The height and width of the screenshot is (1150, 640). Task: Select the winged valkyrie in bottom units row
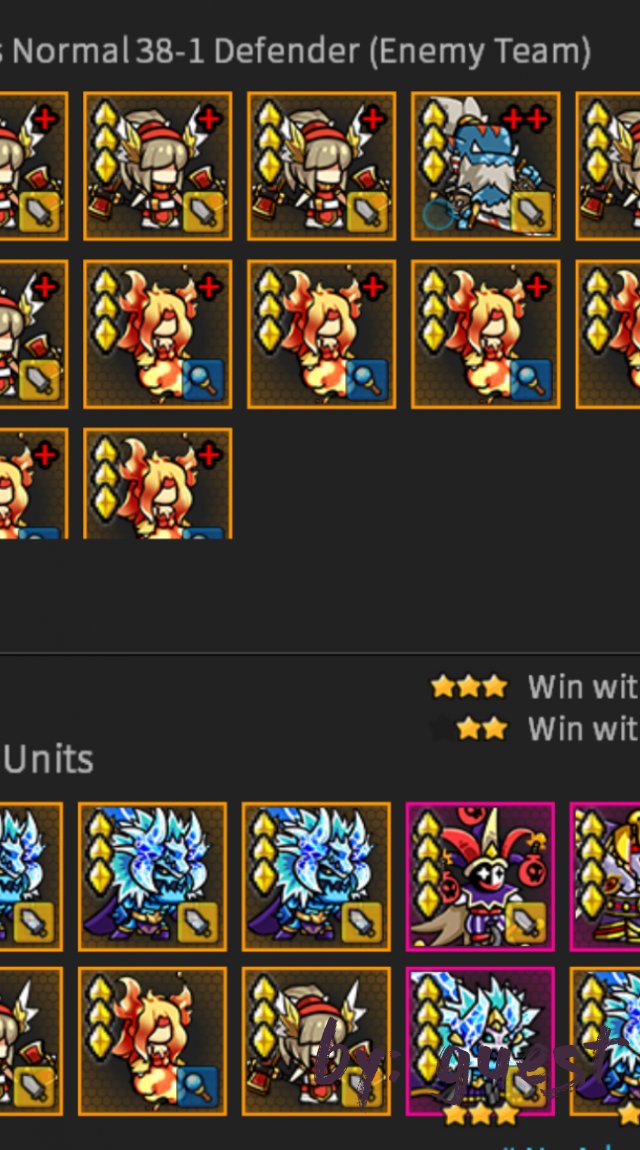[316, 1041]
